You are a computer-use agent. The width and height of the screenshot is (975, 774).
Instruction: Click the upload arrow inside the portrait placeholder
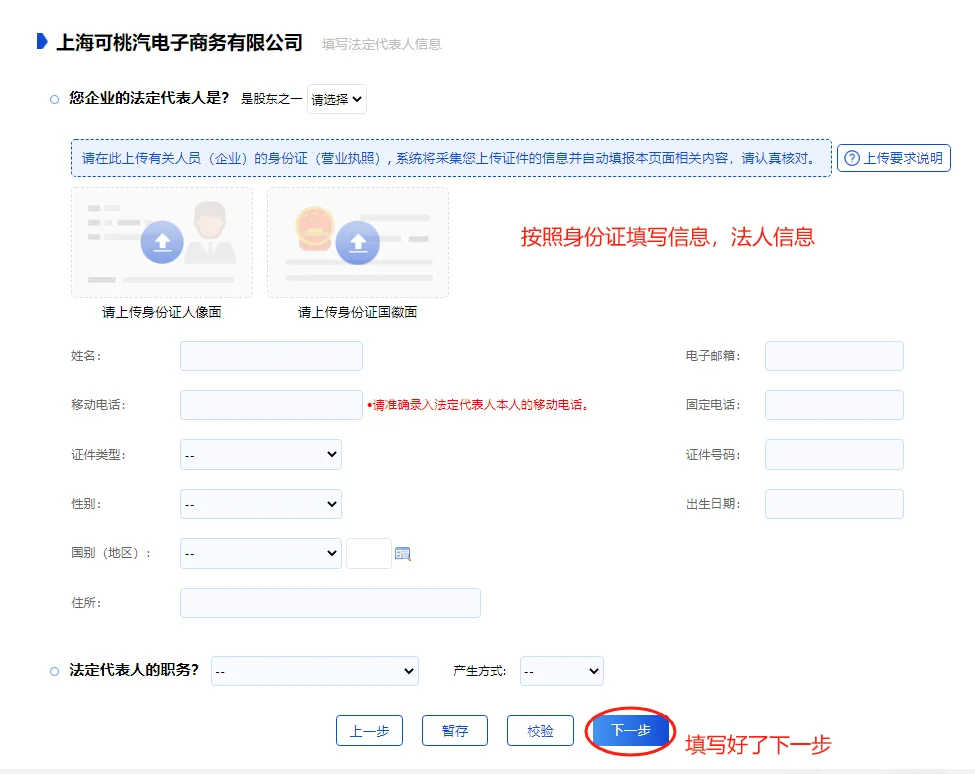point(161,240)
